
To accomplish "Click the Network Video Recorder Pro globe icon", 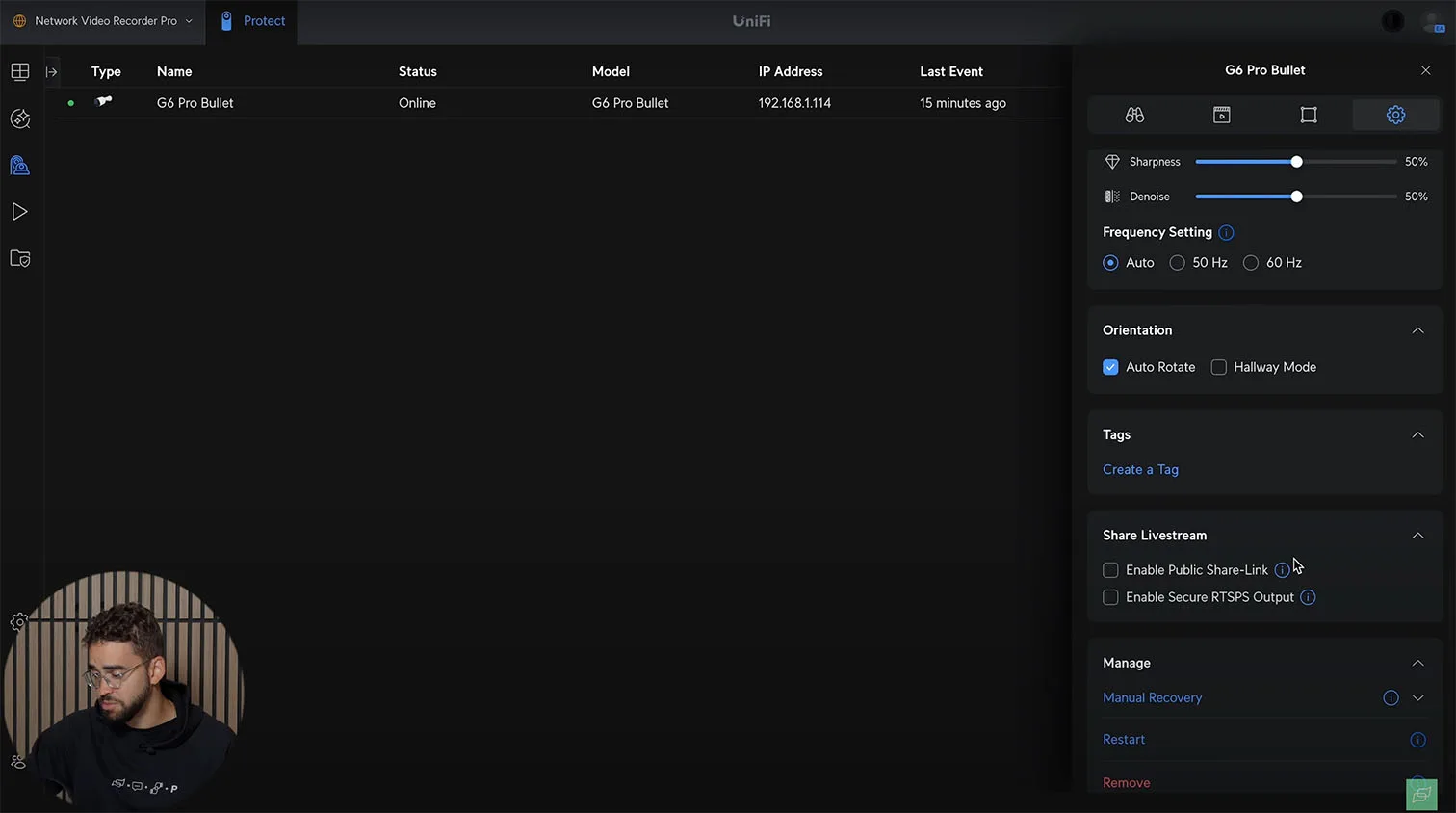I will (19, 21).
